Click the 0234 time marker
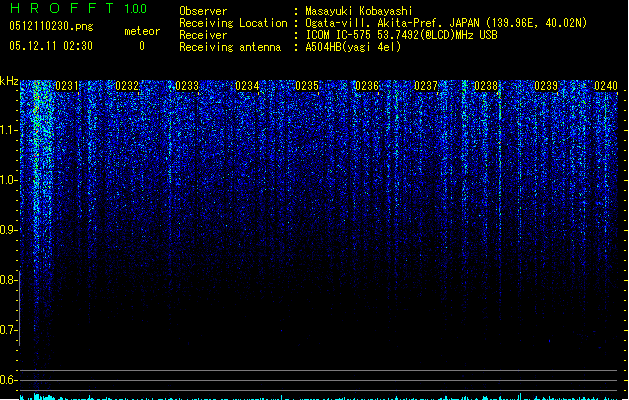This screenshot has width=629, height=400. 247,86
